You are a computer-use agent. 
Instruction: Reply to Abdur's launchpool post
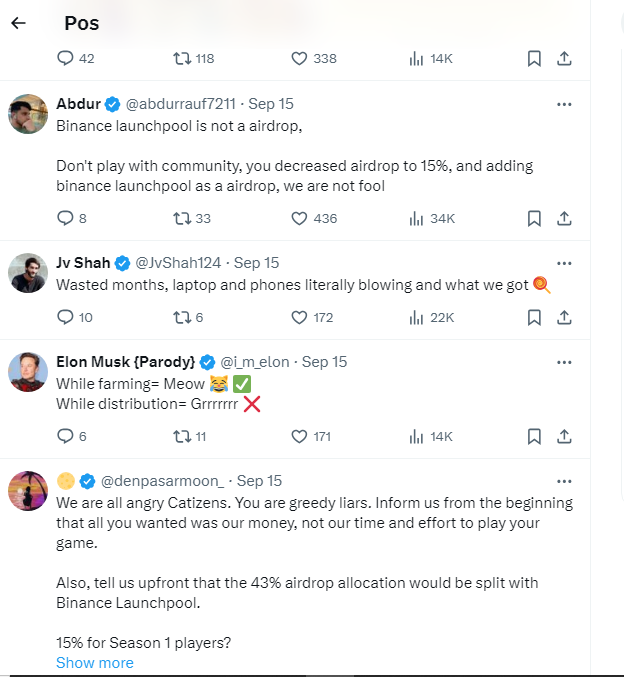coord(66,218)
